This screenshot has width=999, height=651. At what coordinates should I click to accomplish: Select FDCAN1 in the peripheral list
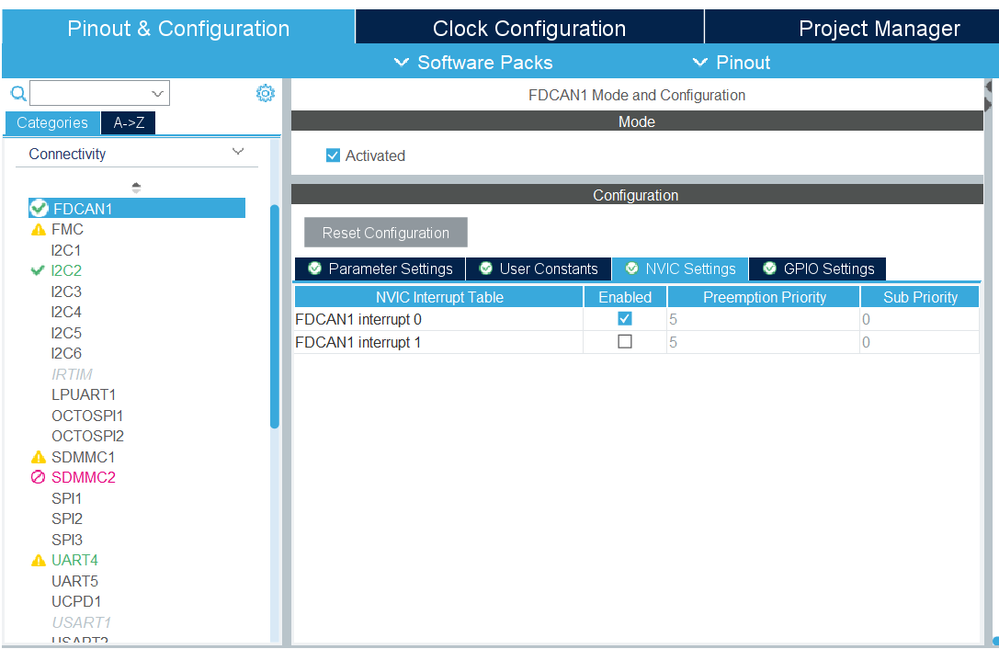click(x=136, y=208)
